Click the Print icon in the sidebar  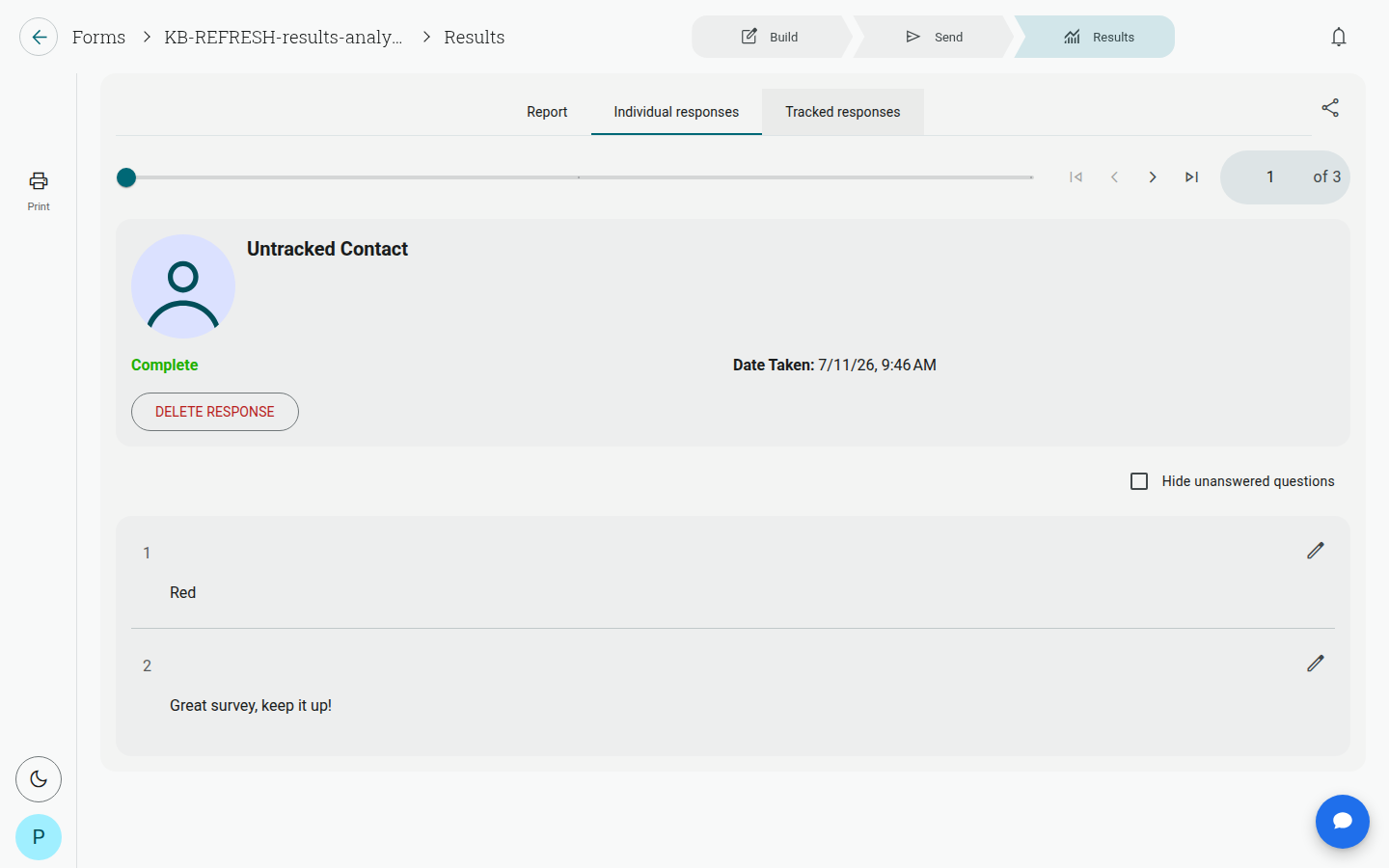[39, 191]
